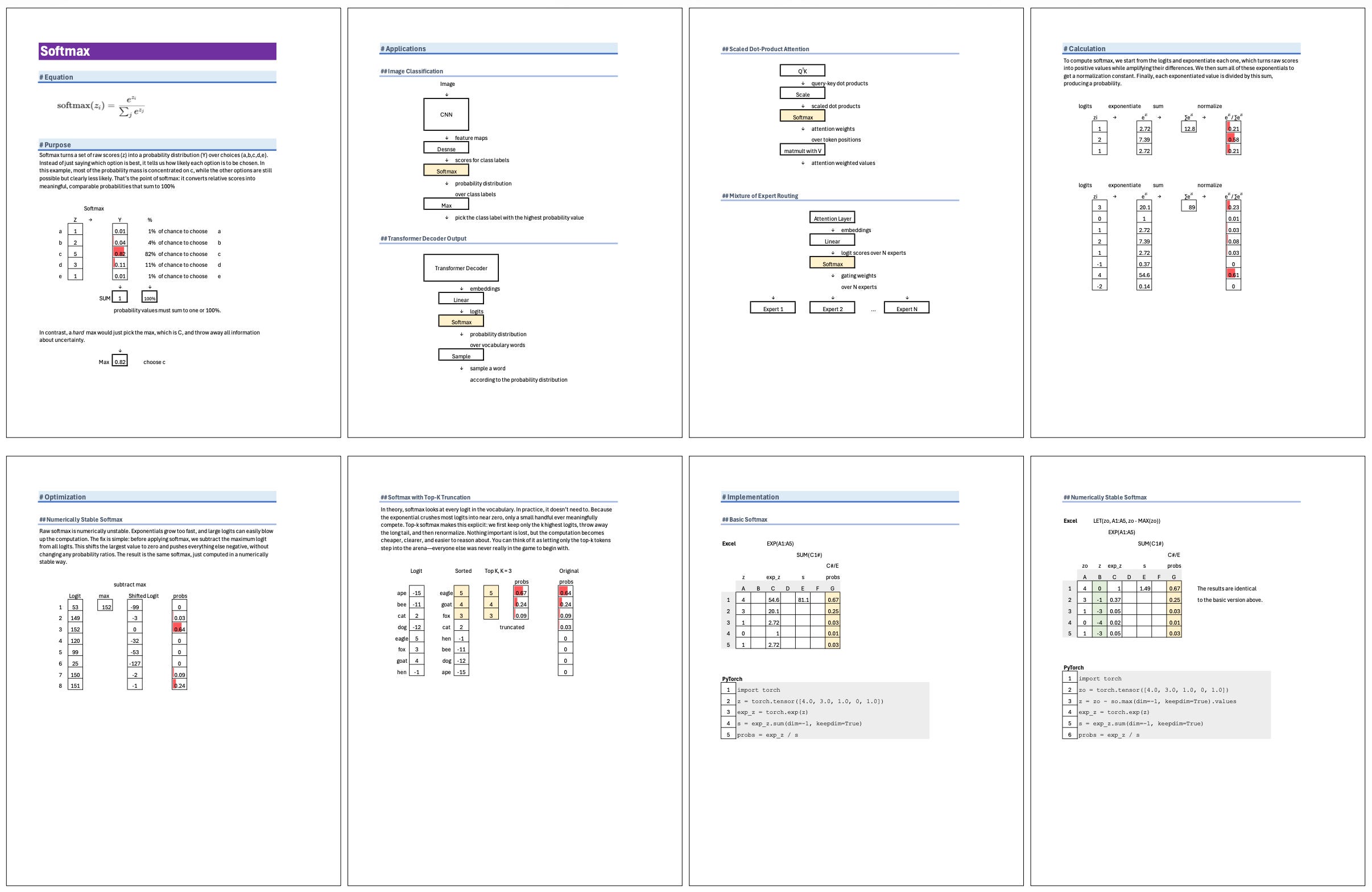
Task: Click the sum cell showing 89
Action: [x=1189, y=207]
